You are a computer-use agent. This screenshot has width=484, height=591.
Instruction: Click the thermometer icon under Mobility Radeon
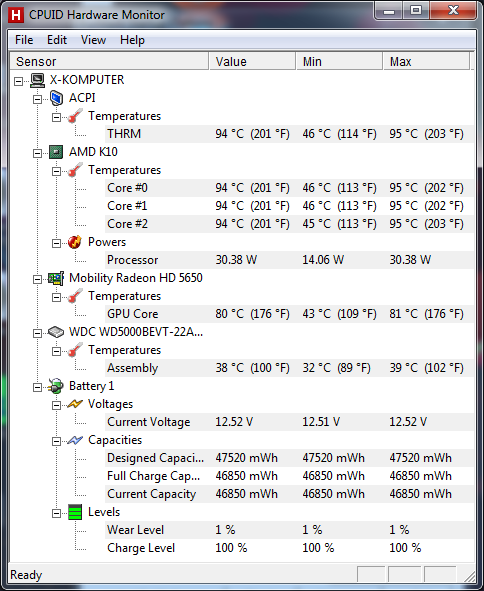(75, 296)
